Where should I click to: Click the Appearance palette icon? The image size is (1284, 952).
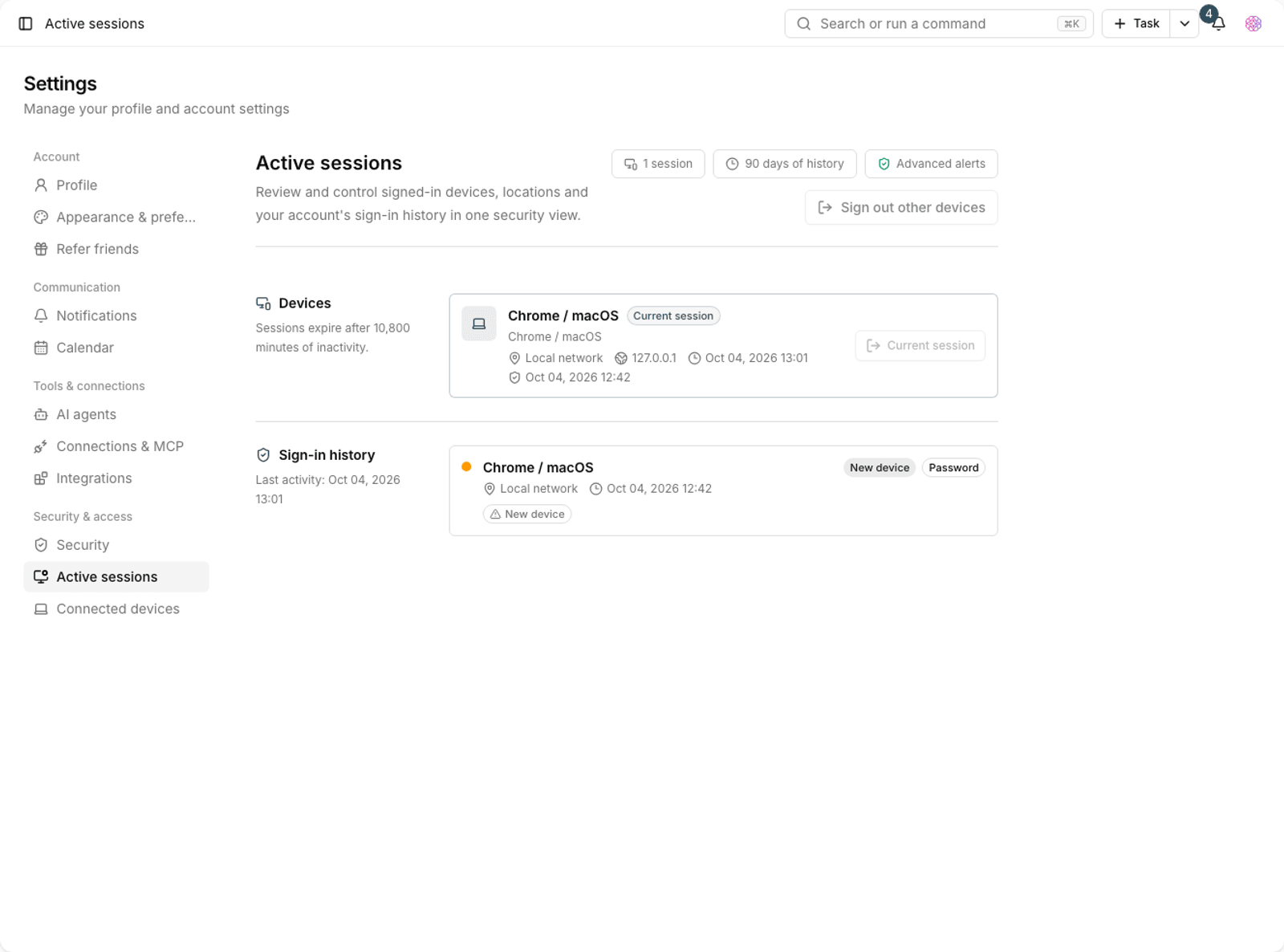41,218
